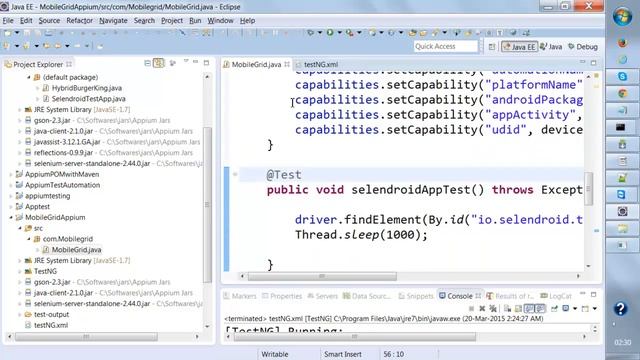The width and height of the screenshot is (640, 360).
Task: Toggle show console on standard error
Action: pyautogui.click(x=540, y=309)
